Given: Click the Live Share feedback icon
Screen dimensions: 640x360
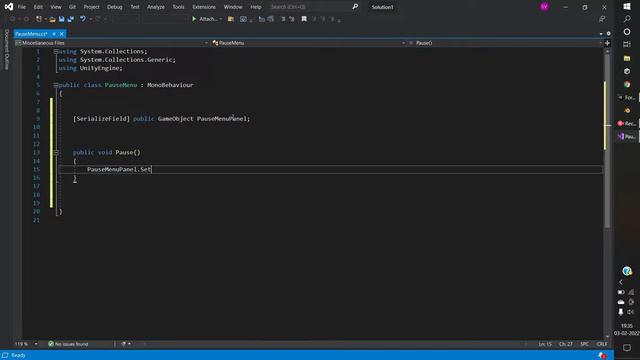Looking at the screenshot, I should tap(602, 19).
